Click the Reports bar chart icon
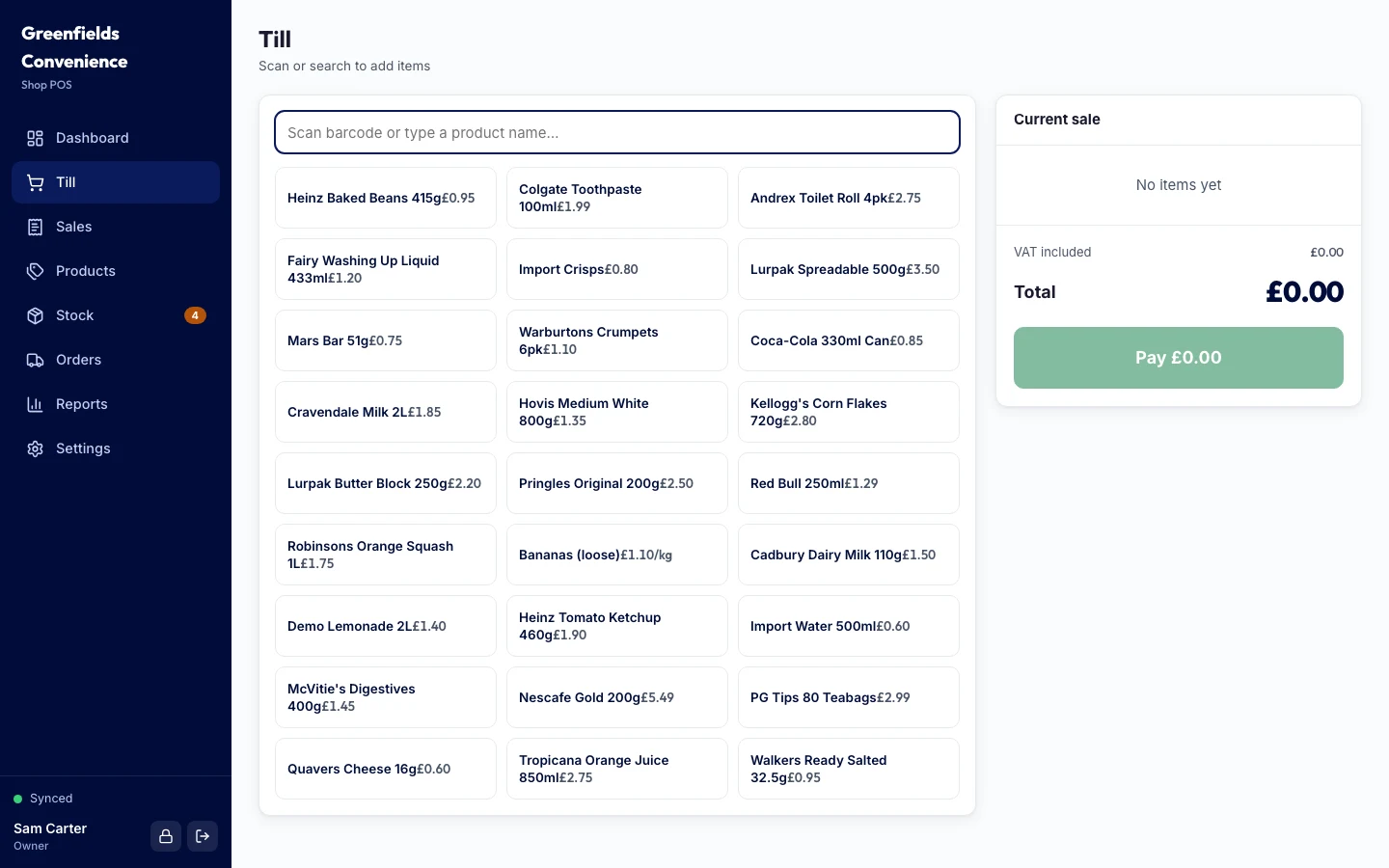The height and width of the screenshot is (868, 1389). 35,404
